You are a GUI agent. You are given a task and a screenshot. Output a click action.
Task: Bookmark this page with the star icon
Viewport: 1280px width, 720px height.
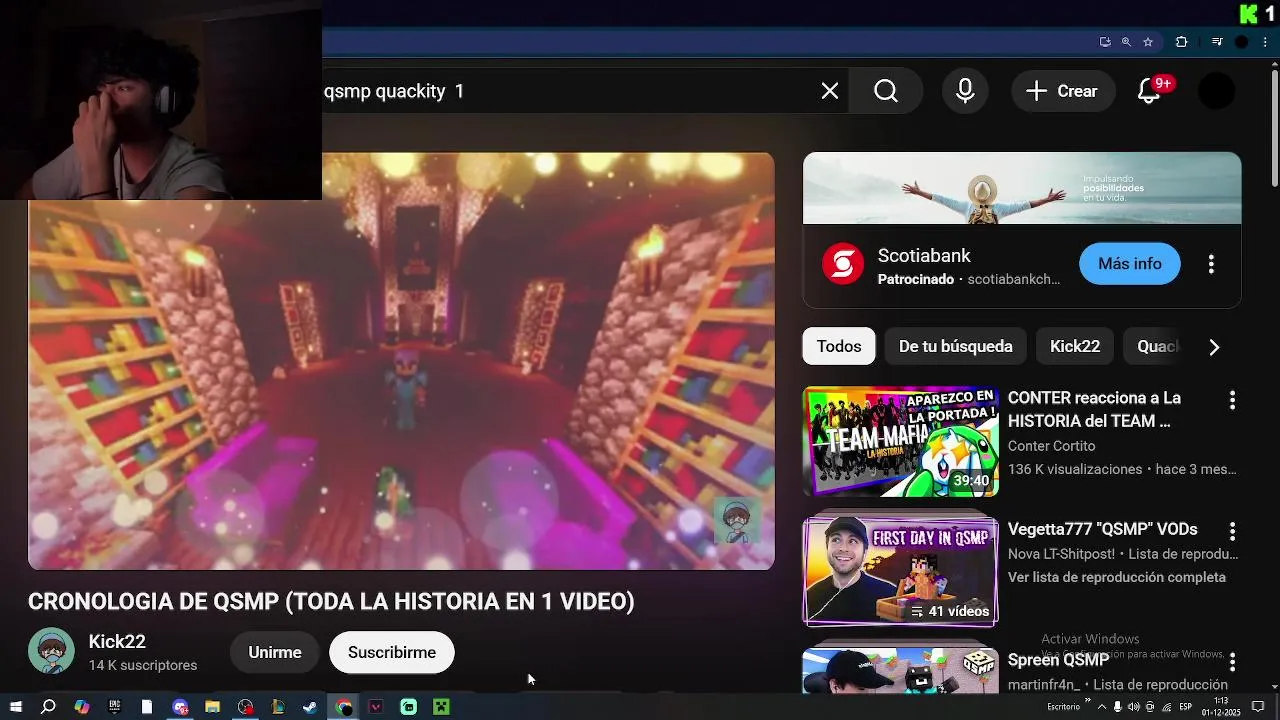tap(1148, 42)
